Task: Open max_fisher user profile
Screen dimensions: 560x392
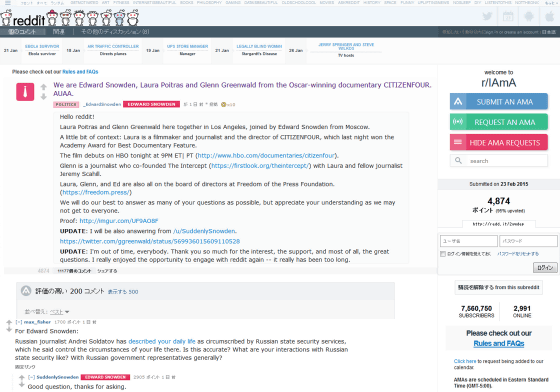Action: coord(37,322)
